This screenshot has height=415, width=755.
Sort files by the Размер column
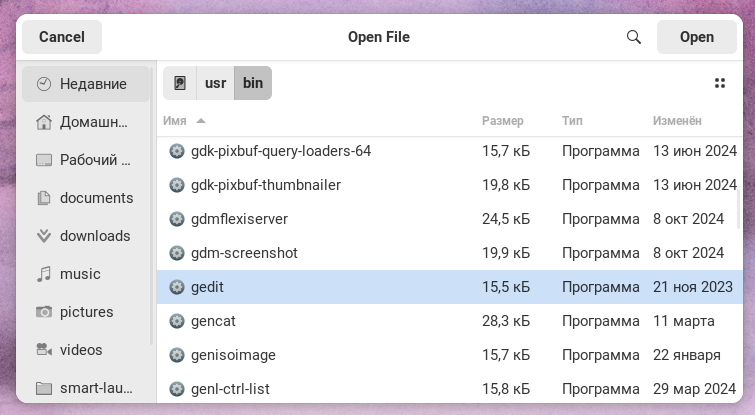point(502,121)
